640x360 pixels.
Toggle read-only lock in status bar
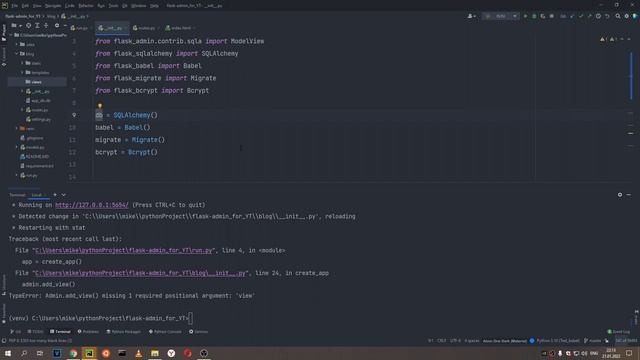coord(607,341)
